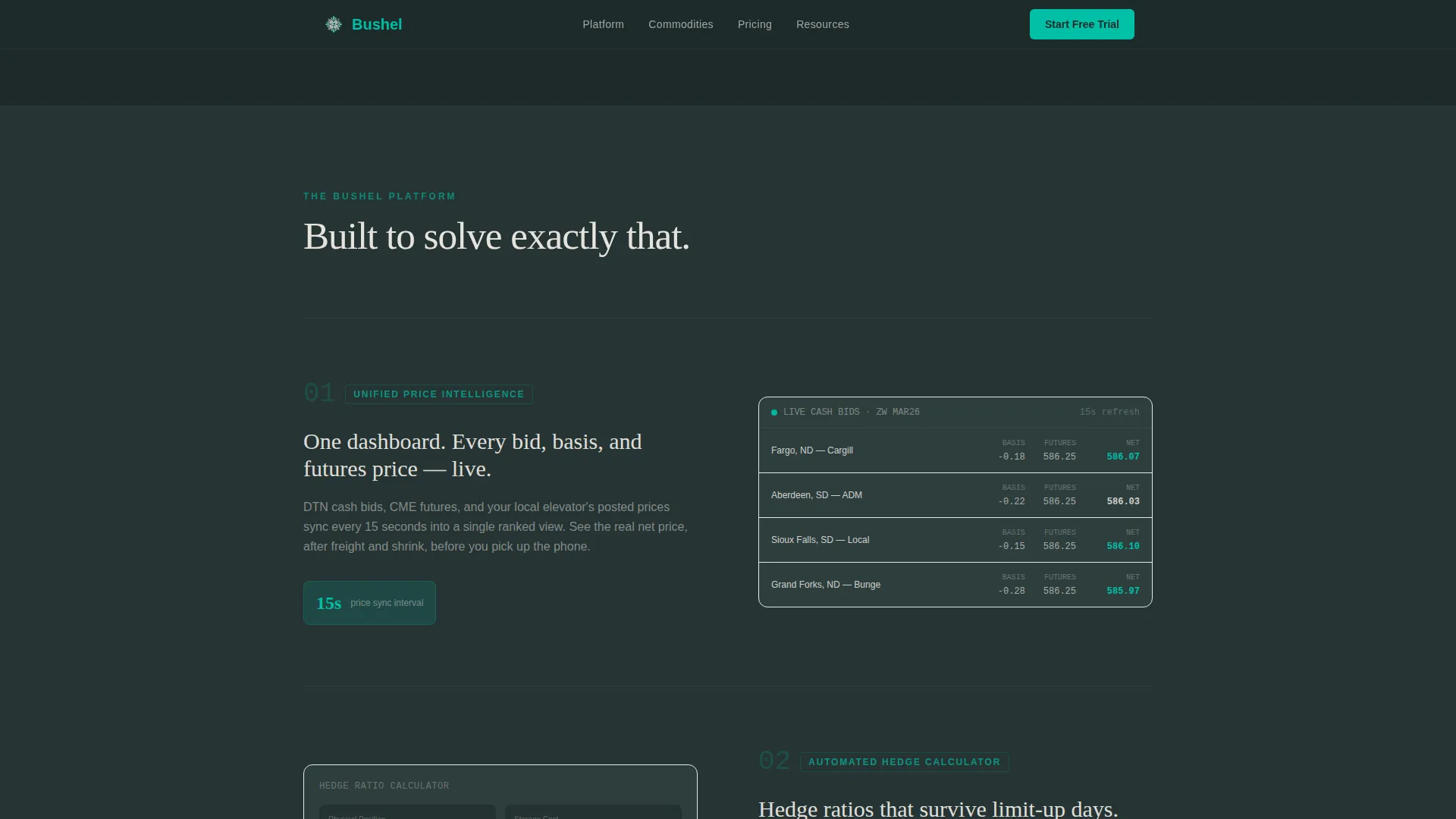The image size is (1456, 819).
Task: Click the 'THE BUSHEL PLATFORM' eyebrow label
Action: [379, 196]
